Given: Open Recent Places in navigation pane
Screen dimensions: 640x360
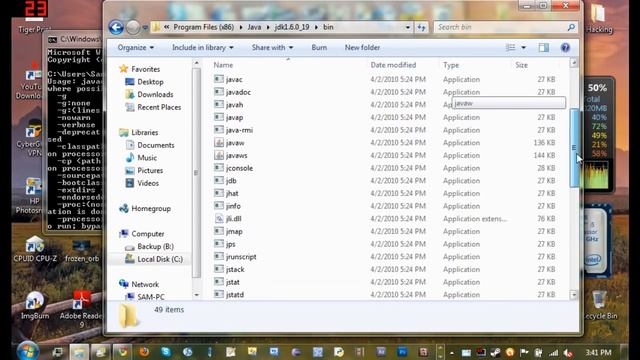Looking at the screenshot, I should click(x=159, y=107).
